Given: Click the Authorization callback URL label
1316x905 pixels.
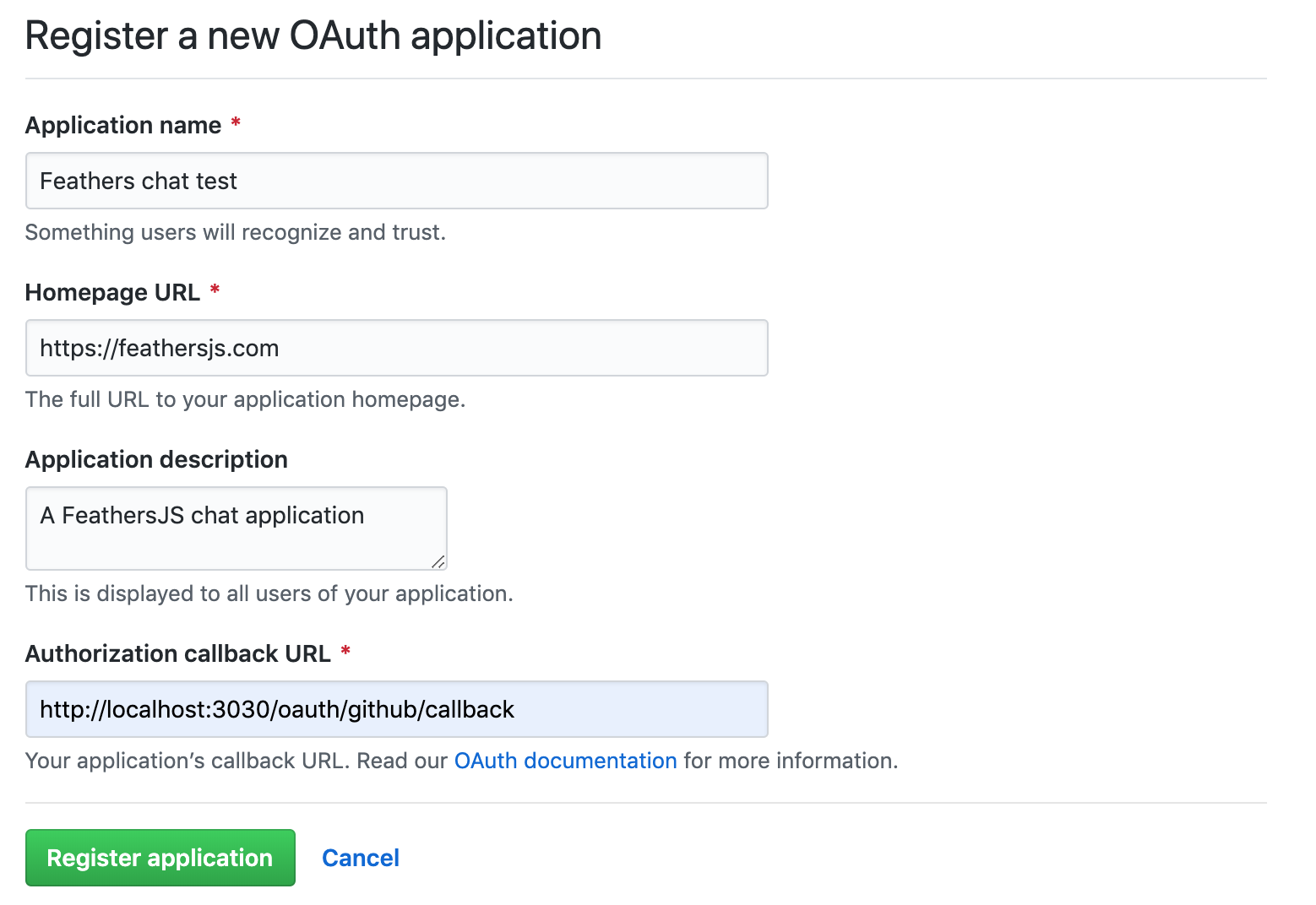Looking at the screenshot, I should 178,653.
